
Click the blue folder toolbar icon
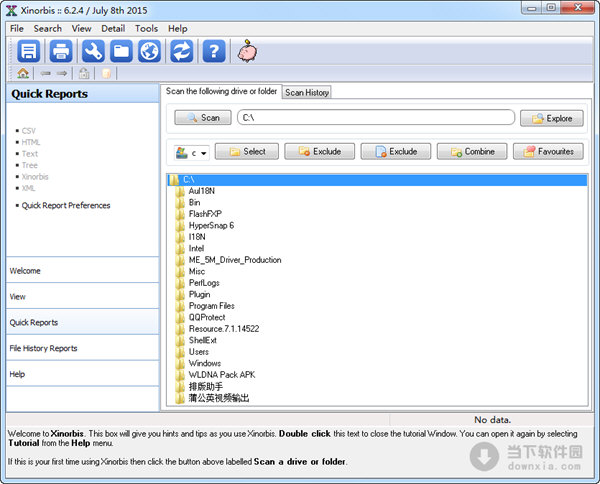click(121, 51)
